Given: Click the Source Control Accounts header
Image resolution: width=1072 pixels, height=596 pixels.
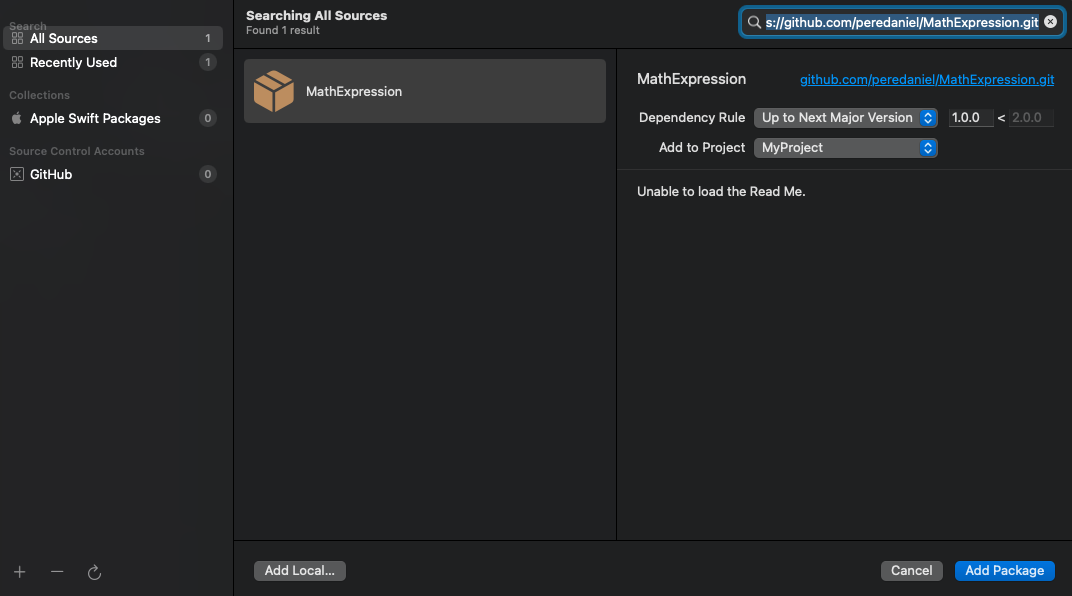Looking at the screenshot, I should point(77,151).
